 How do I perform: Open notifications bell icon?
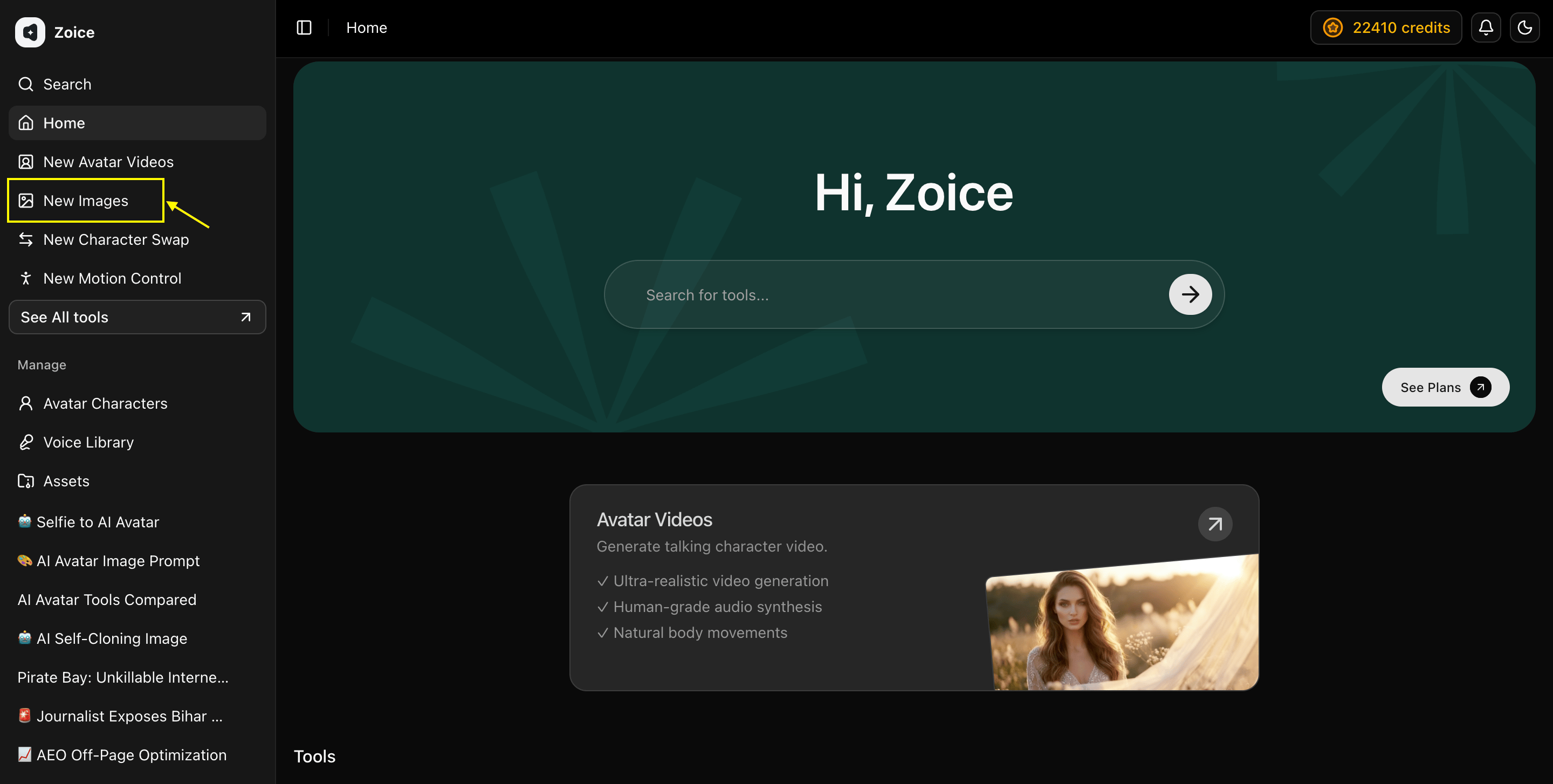pos(1486,27)
